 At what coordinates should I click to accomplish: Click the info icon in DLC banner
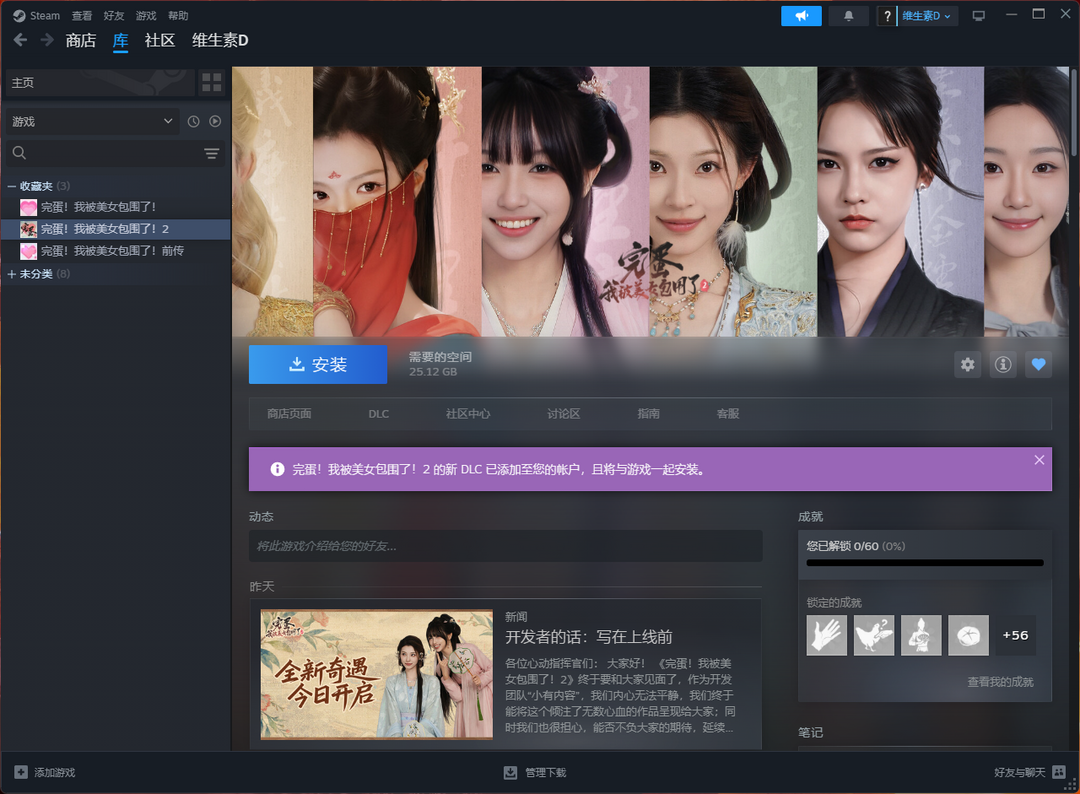[278, 469]
